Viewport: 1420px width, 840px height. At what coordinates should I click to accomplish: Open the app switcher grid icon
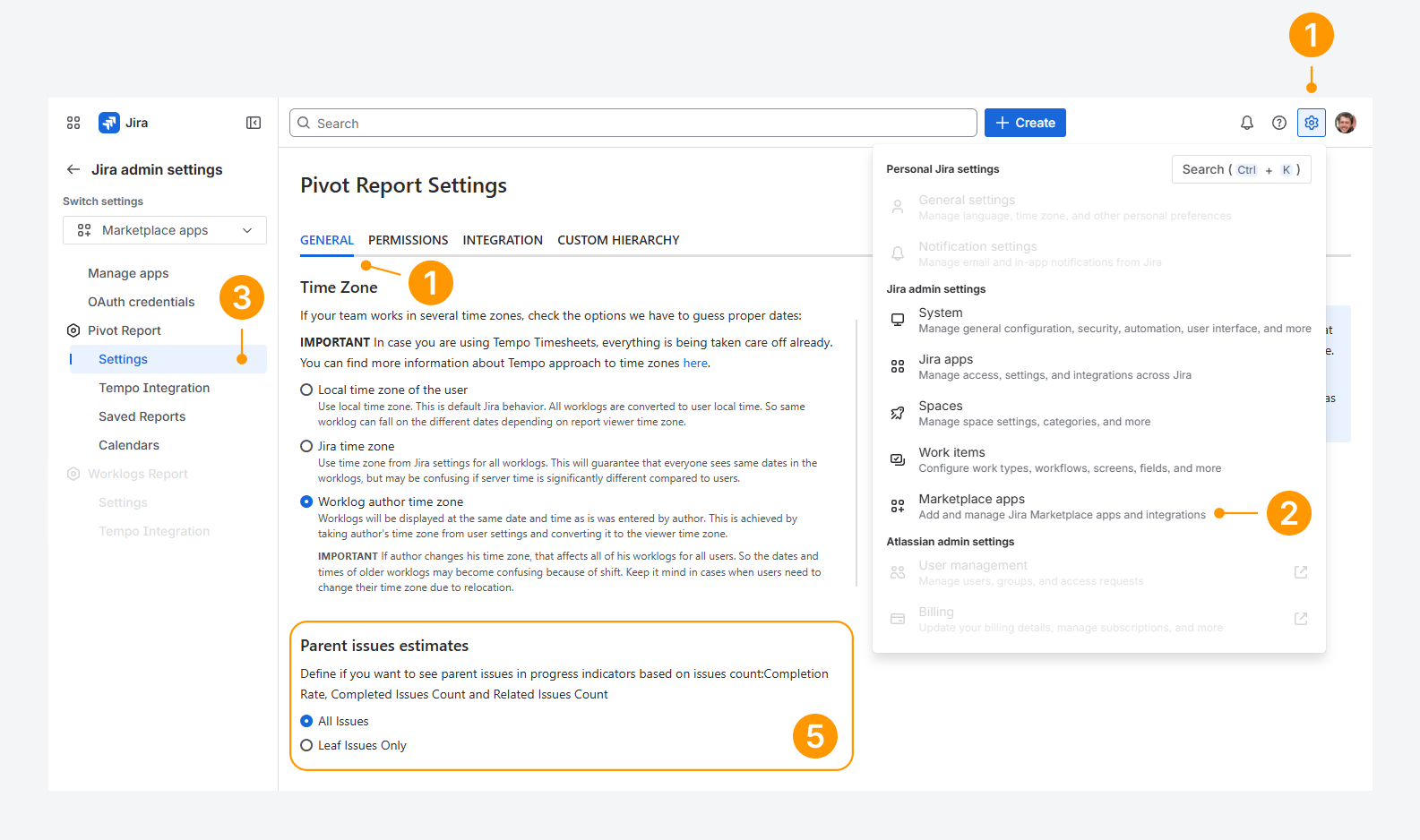tap(73, 123)
